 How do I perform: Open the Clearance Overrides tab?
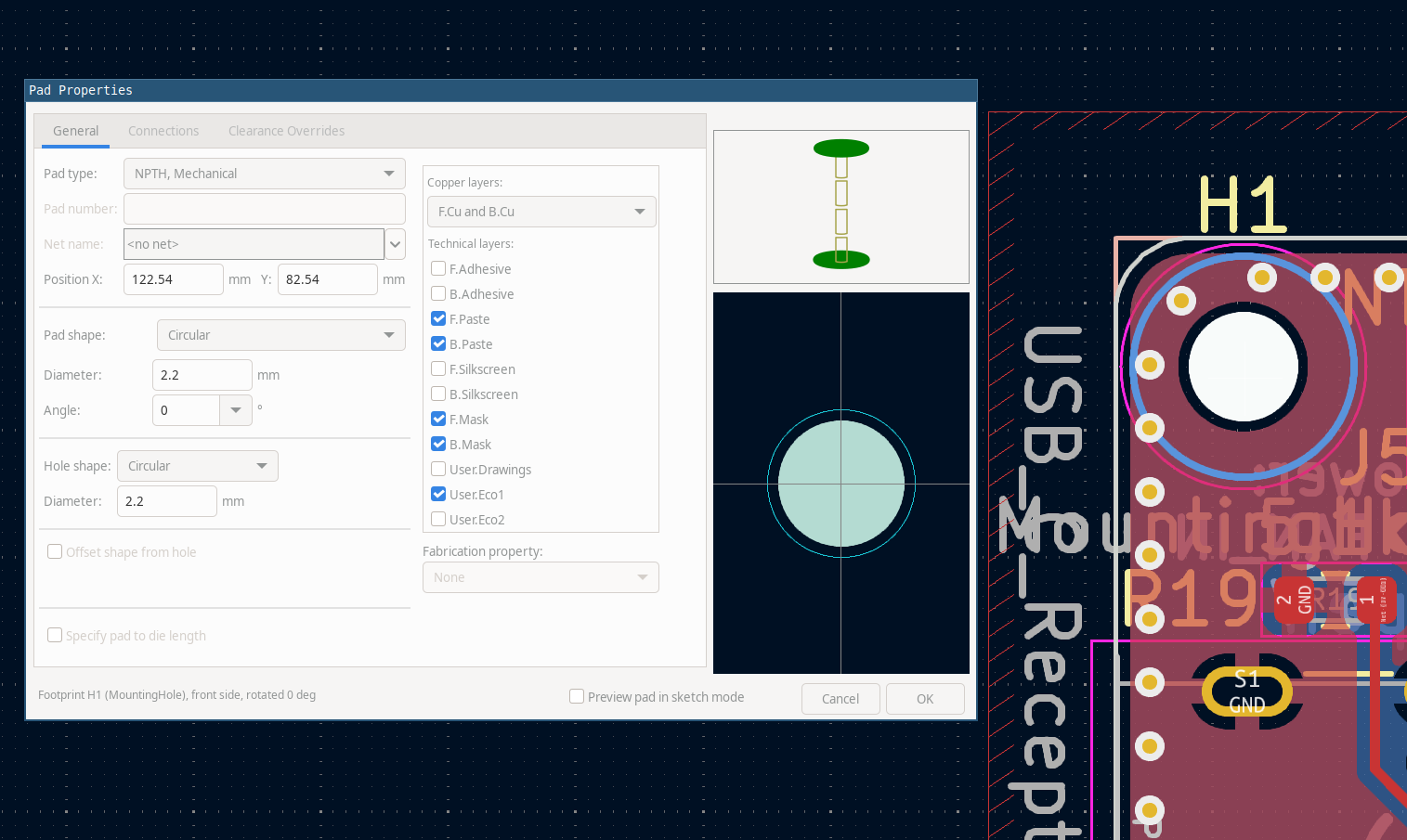(286, 130)
